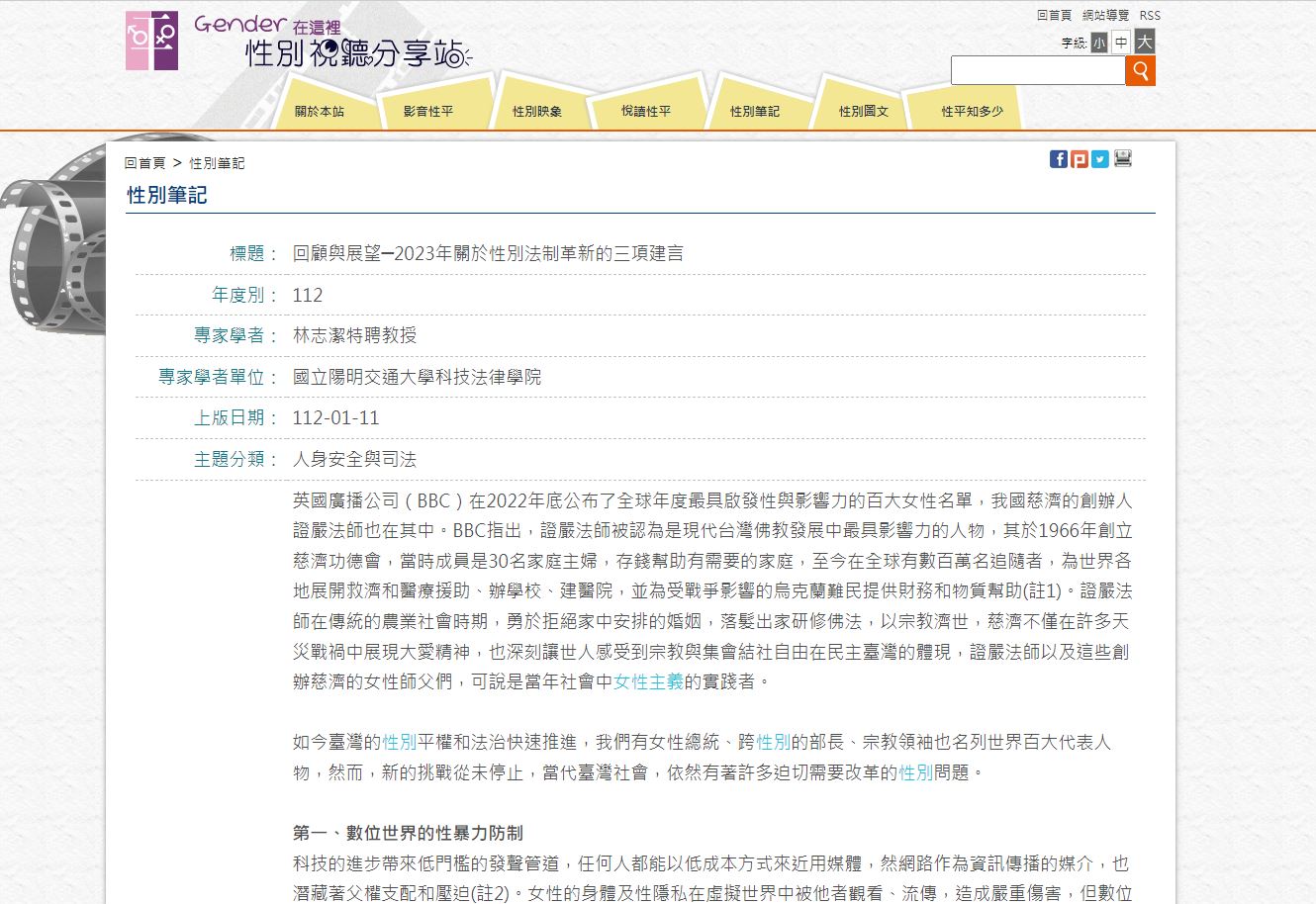Click the 專家學者： field label
Screen dimensions: 1316x904
click(x=236, y=335)
